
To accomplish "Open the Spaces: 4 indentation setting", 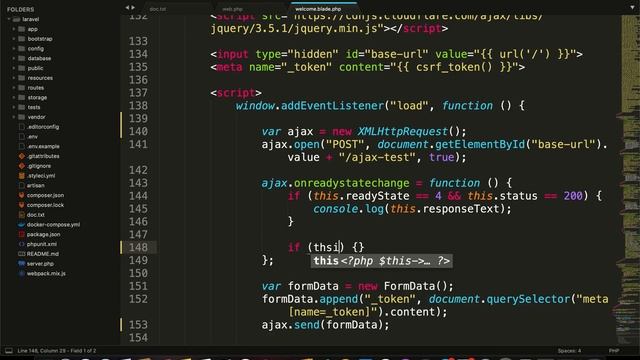I will pyautogui.click(x=569, y=351).
